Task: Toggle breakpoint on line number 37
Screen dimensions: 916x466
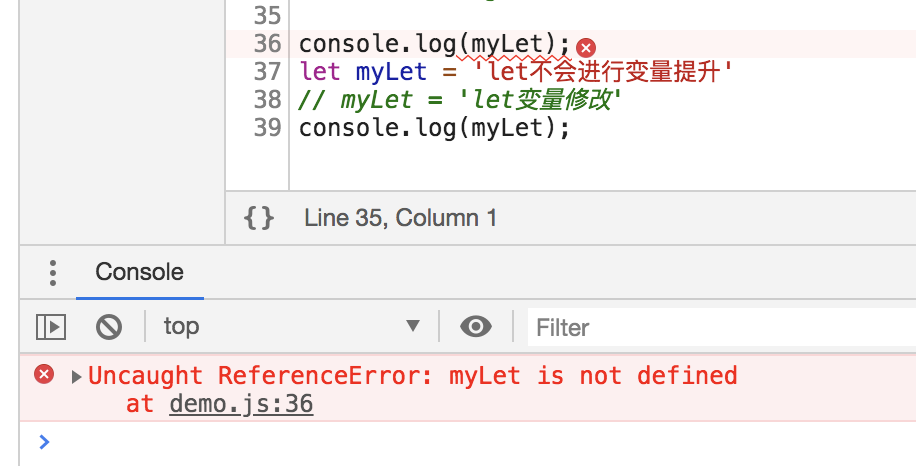Action: [267, 72]
